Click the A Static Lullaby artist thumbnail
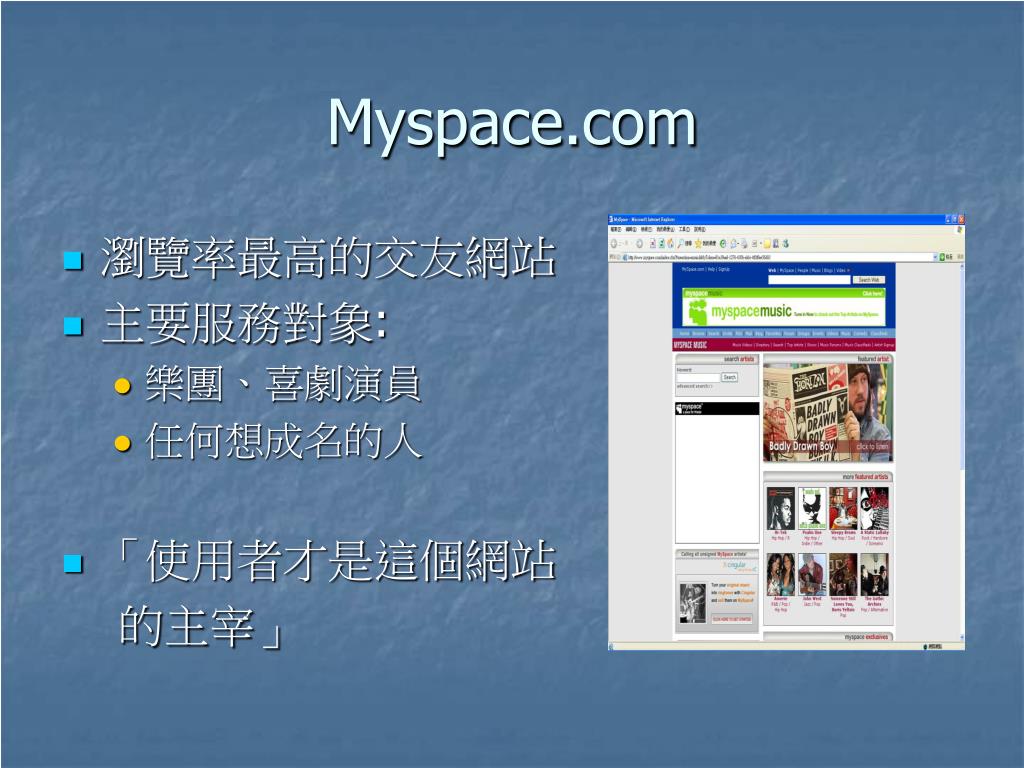This screenshot has height=768, width=1024. (x=874, y=508)
